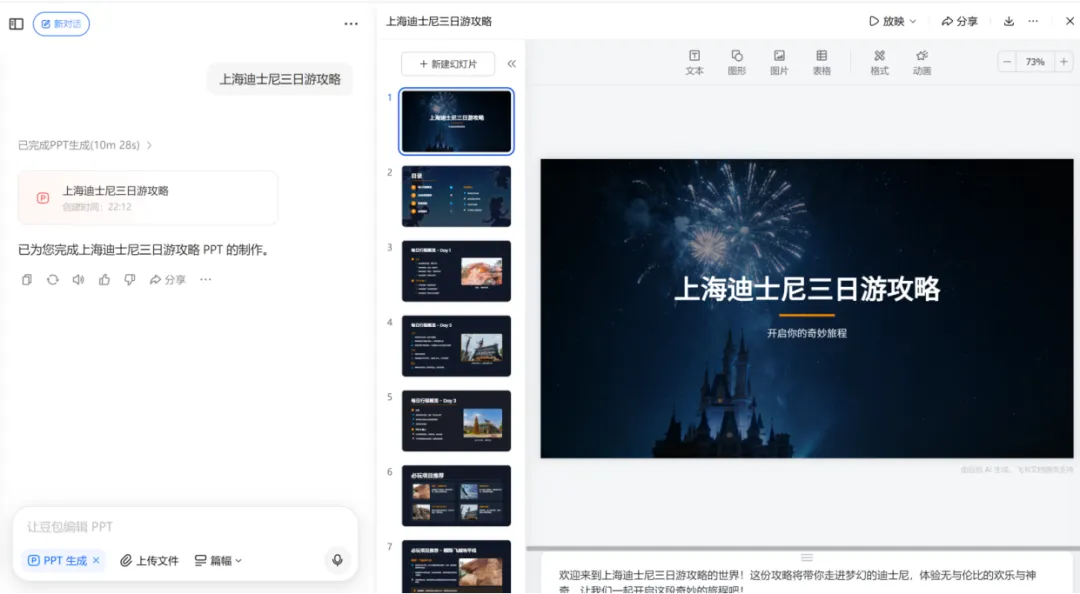Screen dimensions: 1080x594
Task: Give the reply a thumbs down
Action: [129, 280]
